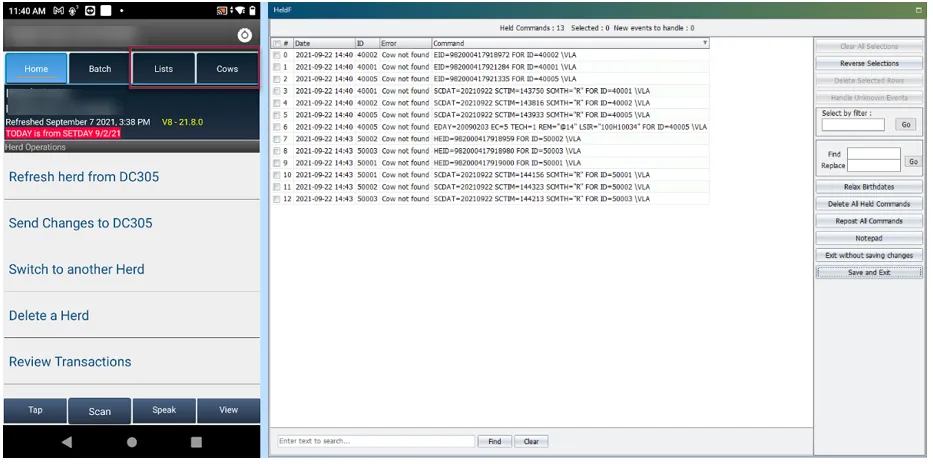This screenshot has height=464, width=933.
Task: Tap Send Changes to DC305
Action: (x=132, y=223)
